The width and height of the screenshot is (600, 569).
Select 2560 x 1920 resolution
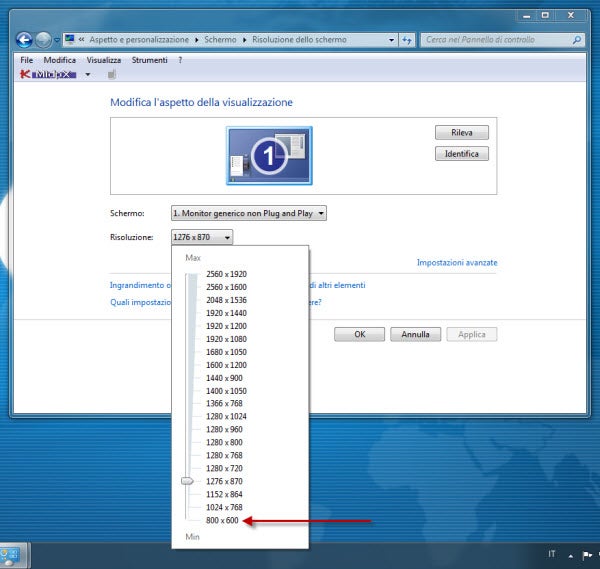tap(226, 274)
